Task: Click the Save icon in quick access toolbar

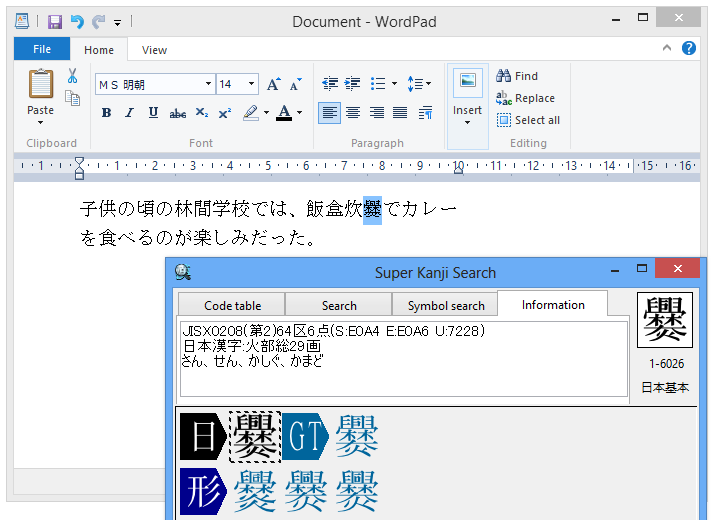Action: (55, 21)
